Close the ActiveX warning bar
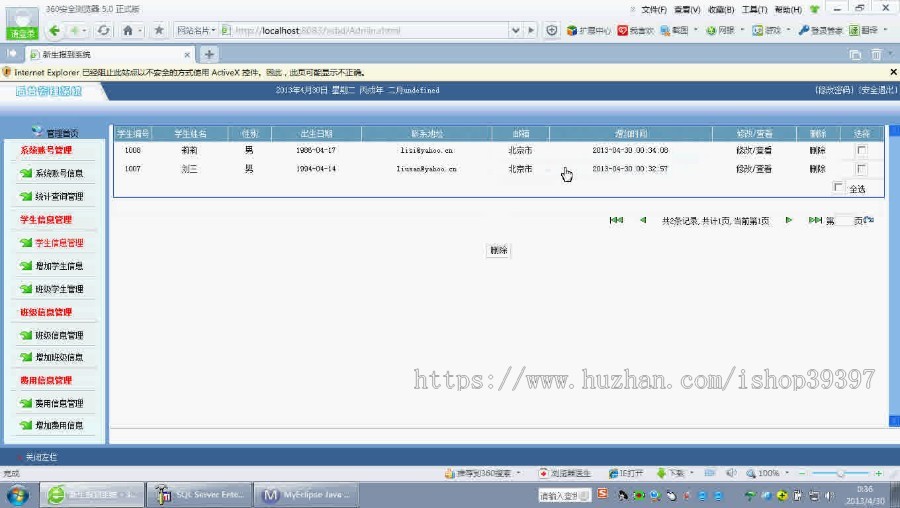 point(893,72)
